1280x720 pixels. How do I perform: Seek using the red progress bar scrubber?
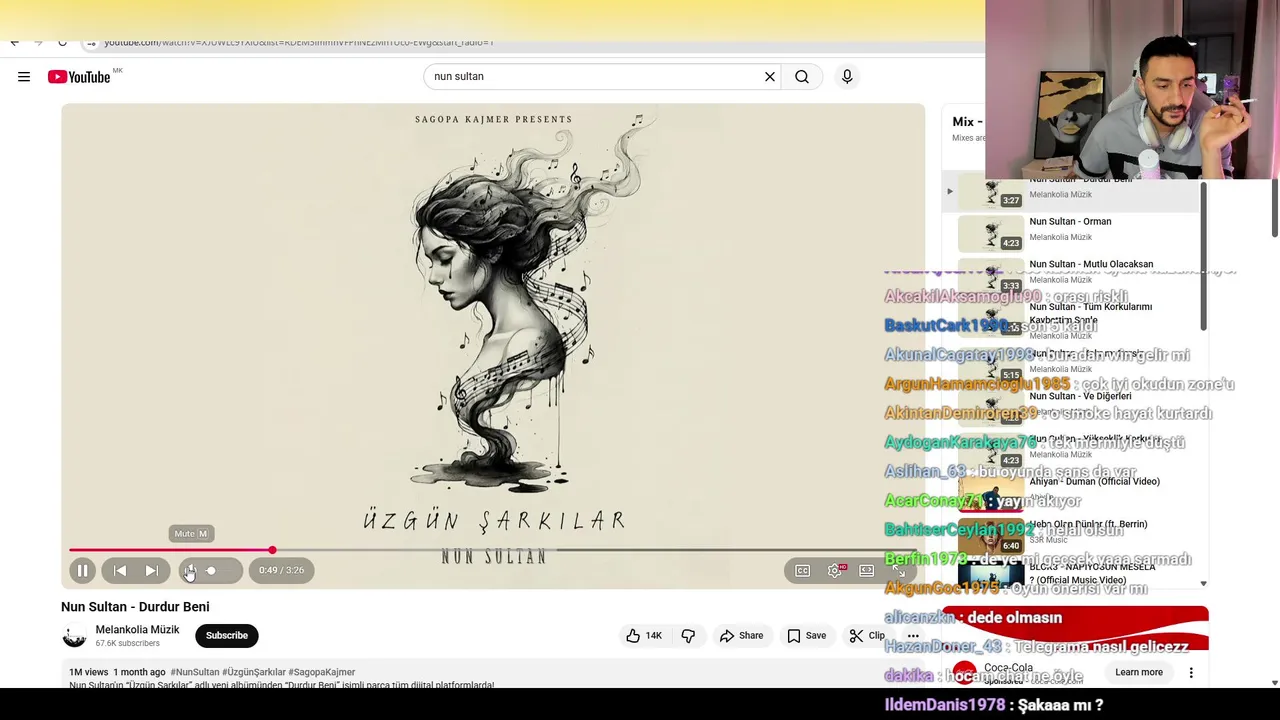pos(272,550)
